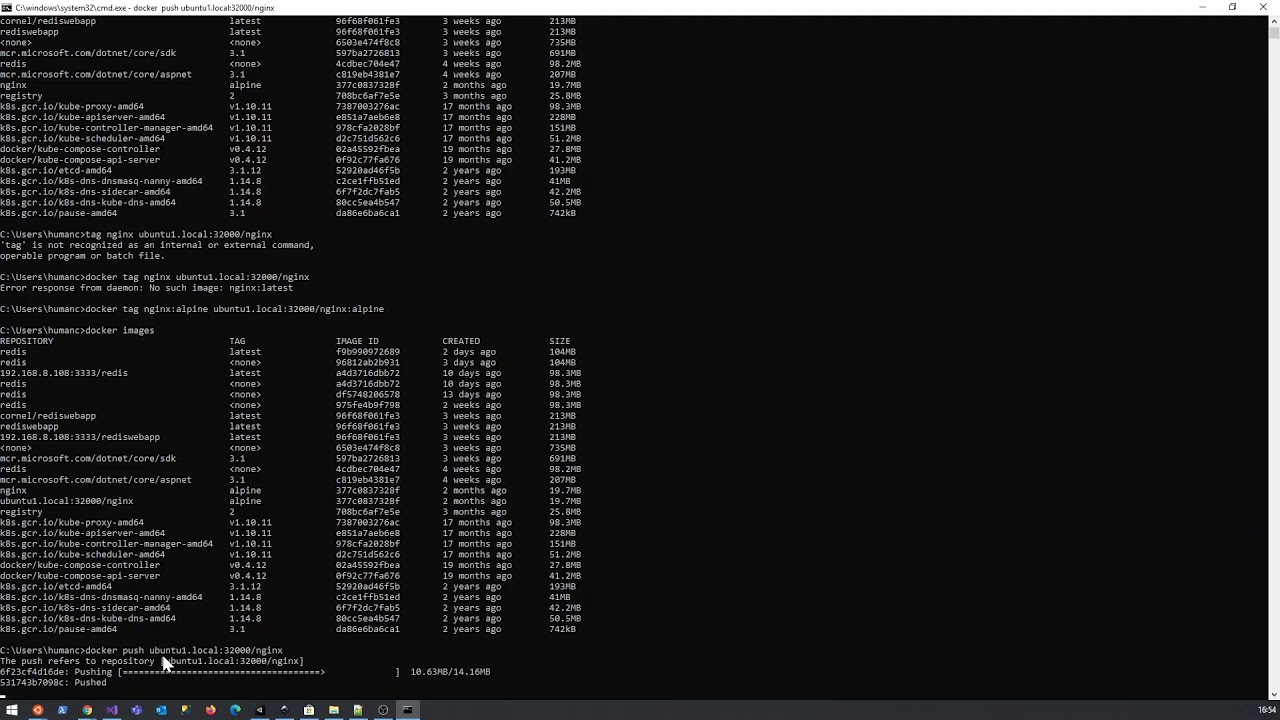1280x720 pixels.
Task: Click the 'docker tag nginx:alpine' command line
Action: (192, 309)
